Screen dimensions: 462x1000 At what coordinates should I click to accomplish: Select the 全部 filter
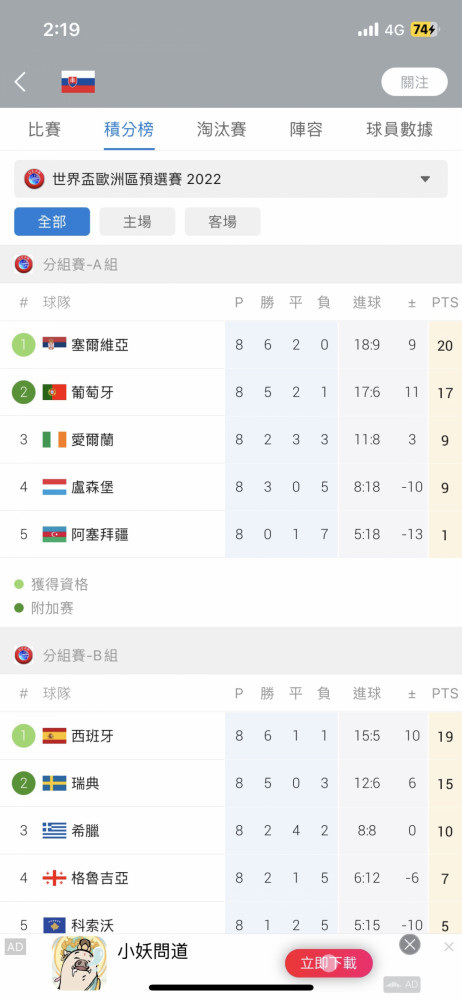click(x=52, y=221)
